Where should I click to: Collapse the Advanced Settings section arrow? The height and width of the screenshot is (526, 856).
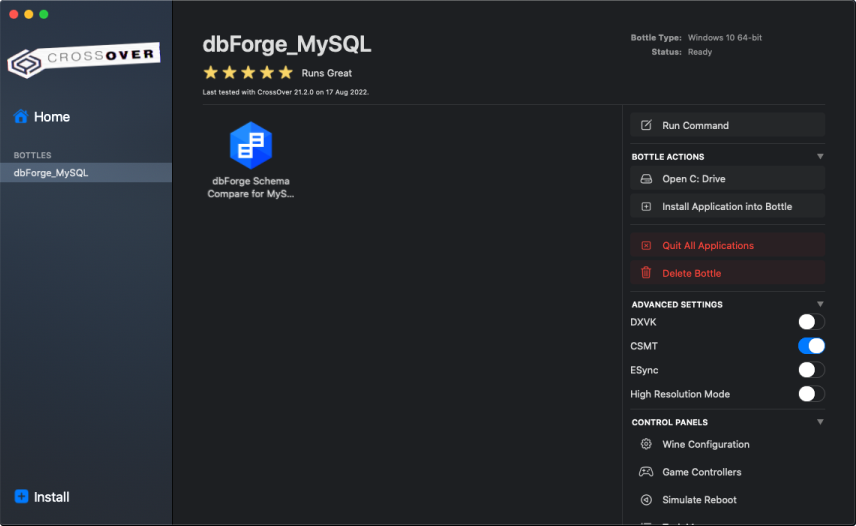click(819, 304)
